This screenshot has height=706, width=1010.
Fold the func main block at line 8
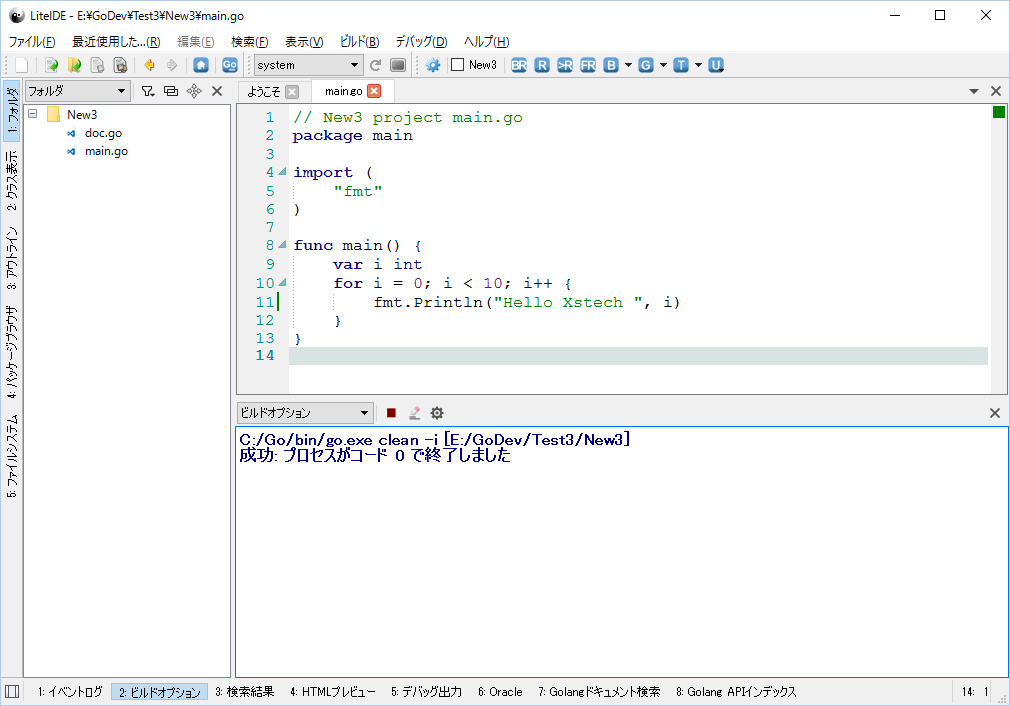click(x=282, y=245)
